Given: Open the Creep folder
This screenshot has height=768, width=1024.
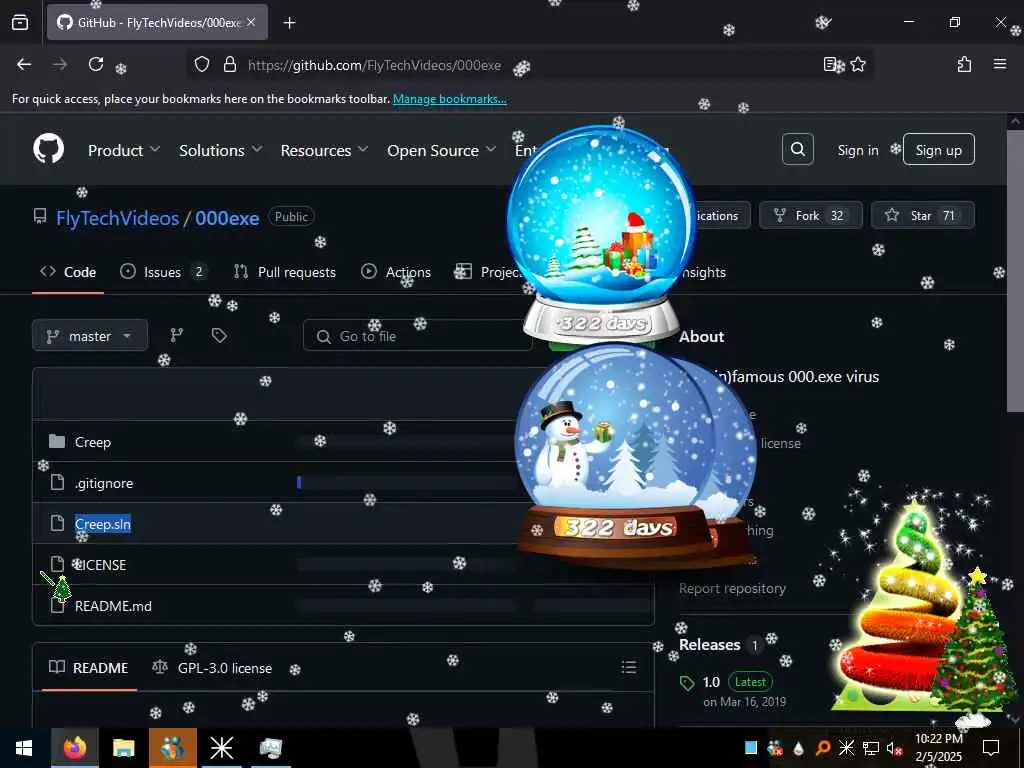Looking at the screenshot, I should [93, 442].
